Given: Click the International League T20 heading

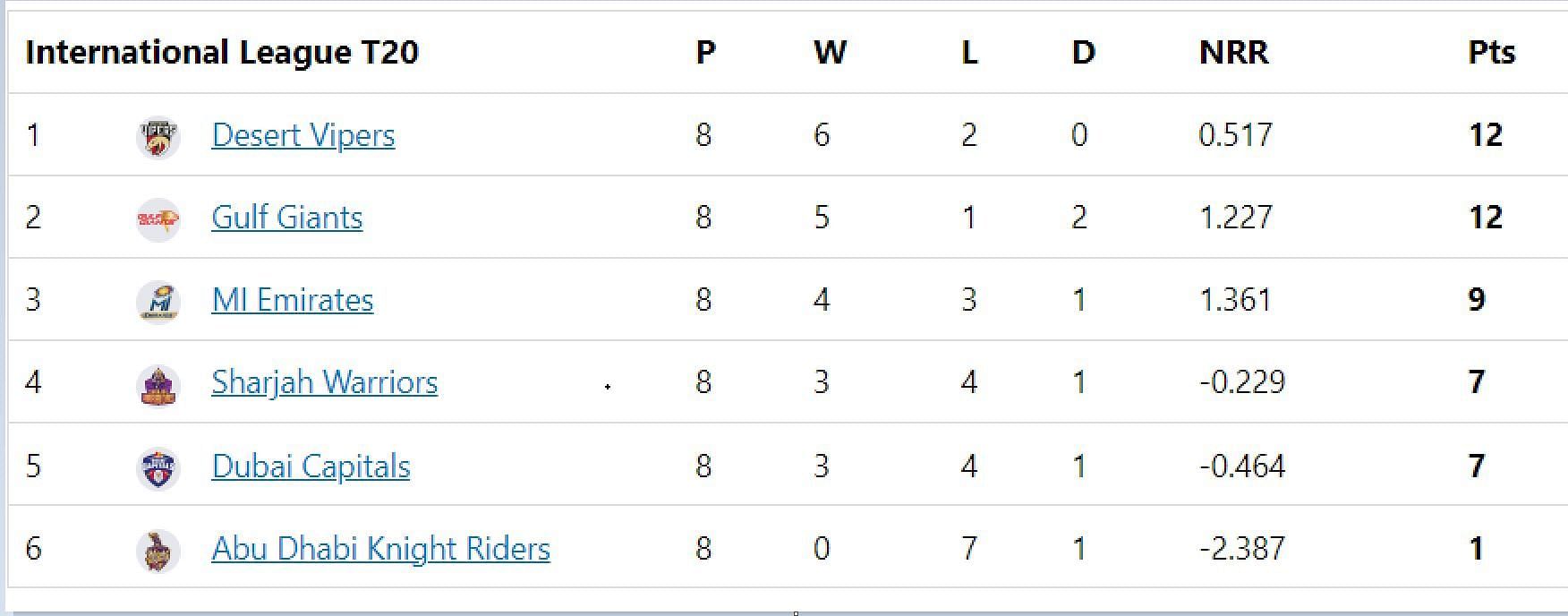Looking at the screenshot, I should (222, 52).
